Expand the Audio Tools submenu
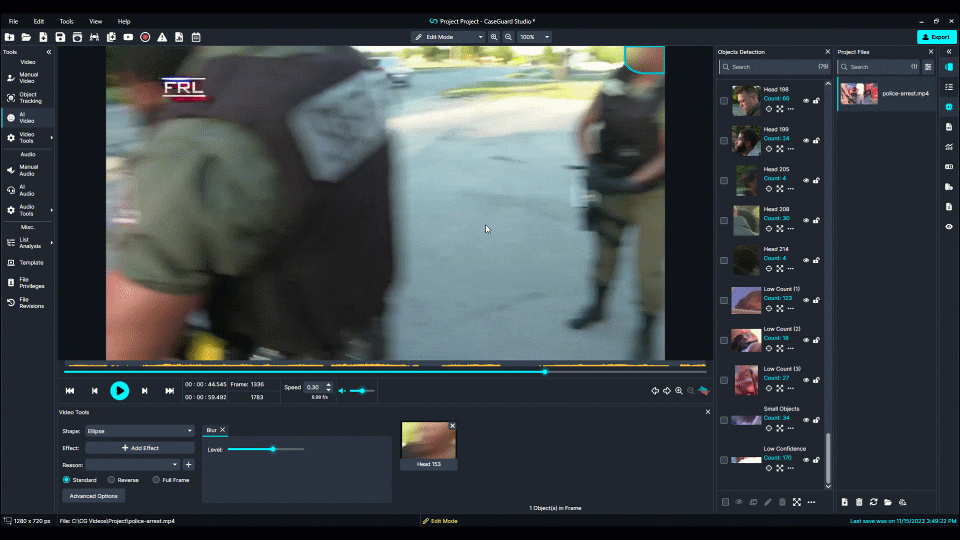The width and height of the screenshot is (960, 540). (51, 211)
